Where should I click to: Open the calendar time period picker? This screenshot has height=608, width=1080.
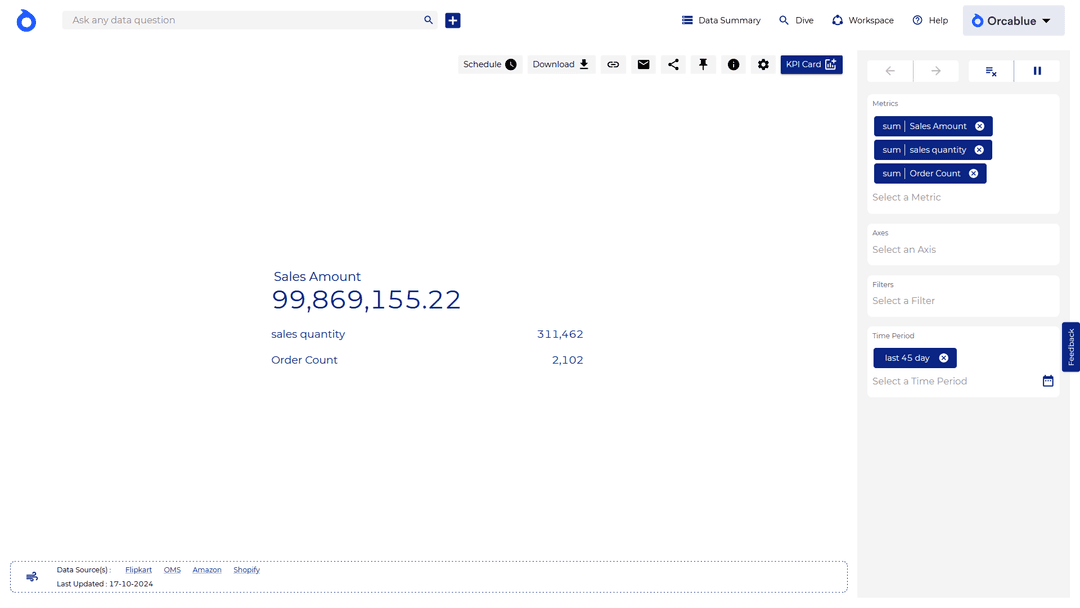[1048, 381]
